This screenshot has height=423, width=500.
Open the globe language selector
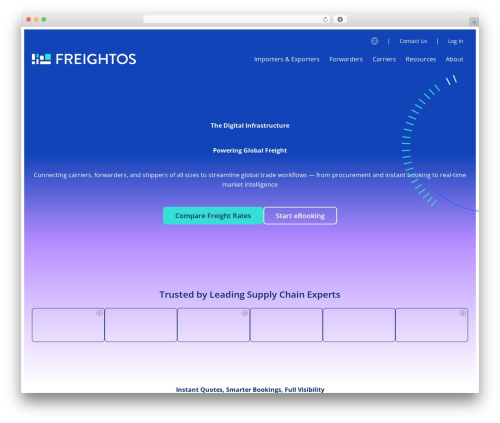tap(375, 41)
